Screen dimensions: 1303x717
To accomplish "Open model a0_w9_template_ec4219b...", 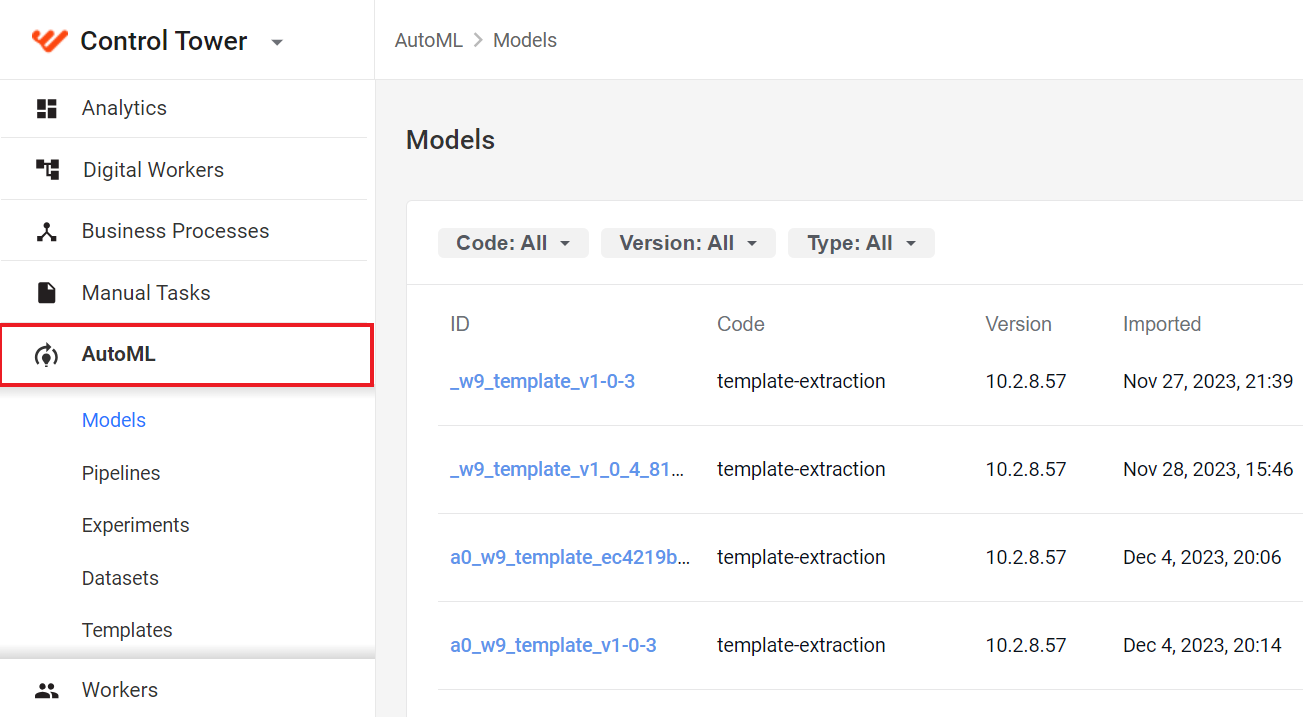I will (570, 557).
